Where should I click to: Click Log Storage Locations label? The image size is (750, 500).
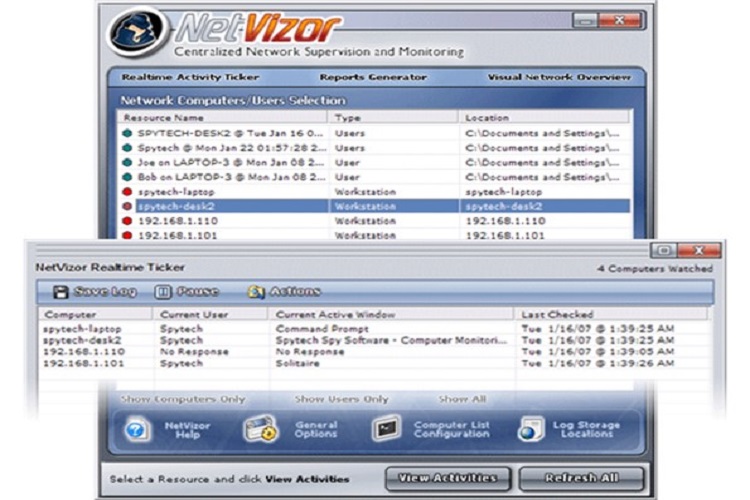click(x=586, y=429)
